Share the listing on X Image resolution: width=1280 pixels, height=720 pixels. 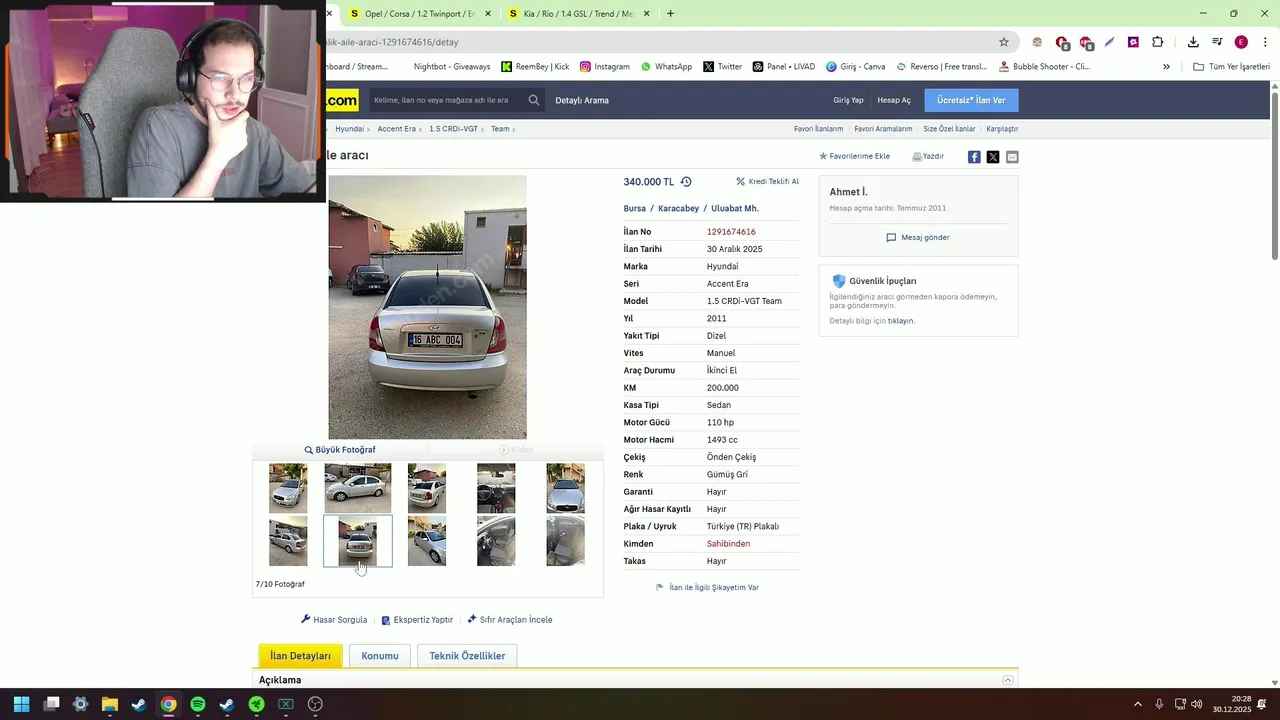993,157
